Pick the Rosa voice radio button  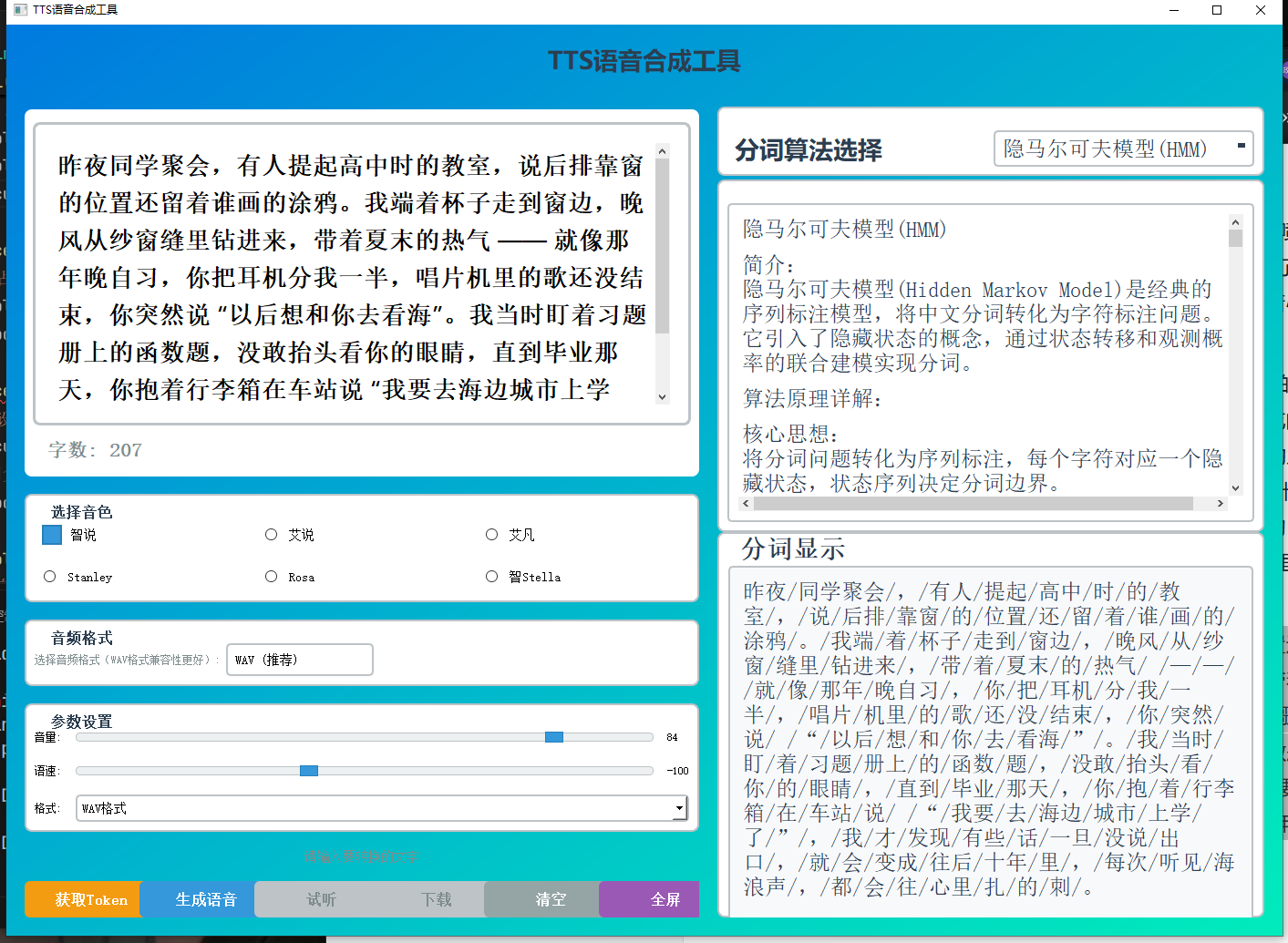271,577
